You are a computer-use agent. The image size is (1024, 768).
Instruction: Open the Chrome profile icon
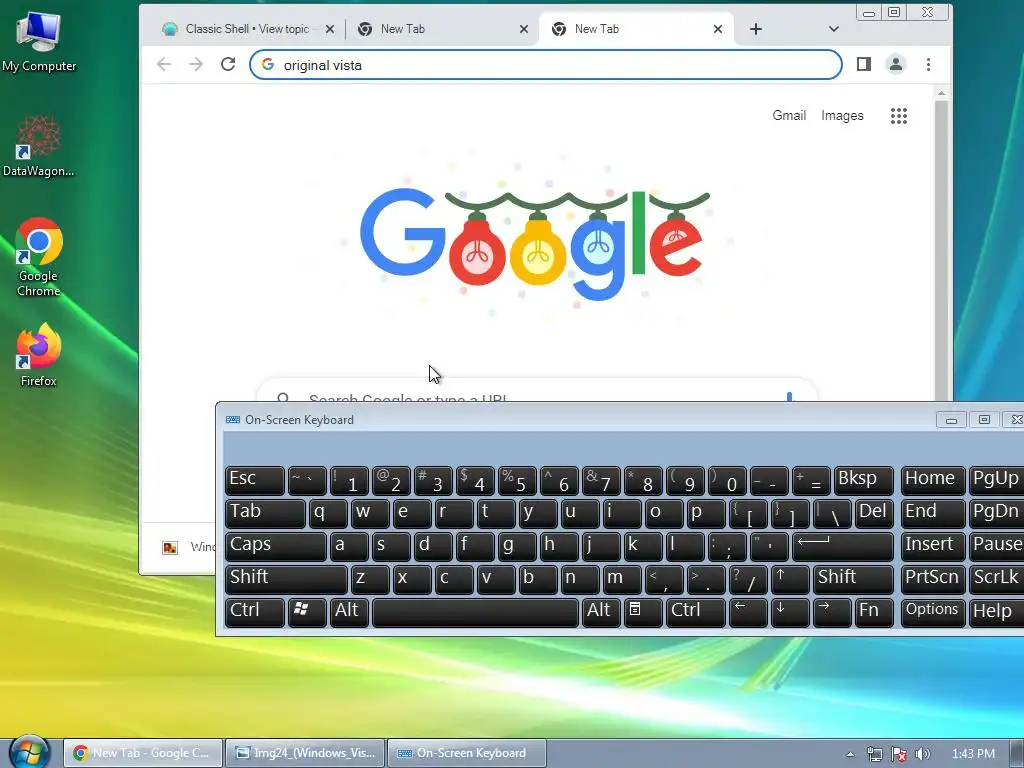coord(896,64)
